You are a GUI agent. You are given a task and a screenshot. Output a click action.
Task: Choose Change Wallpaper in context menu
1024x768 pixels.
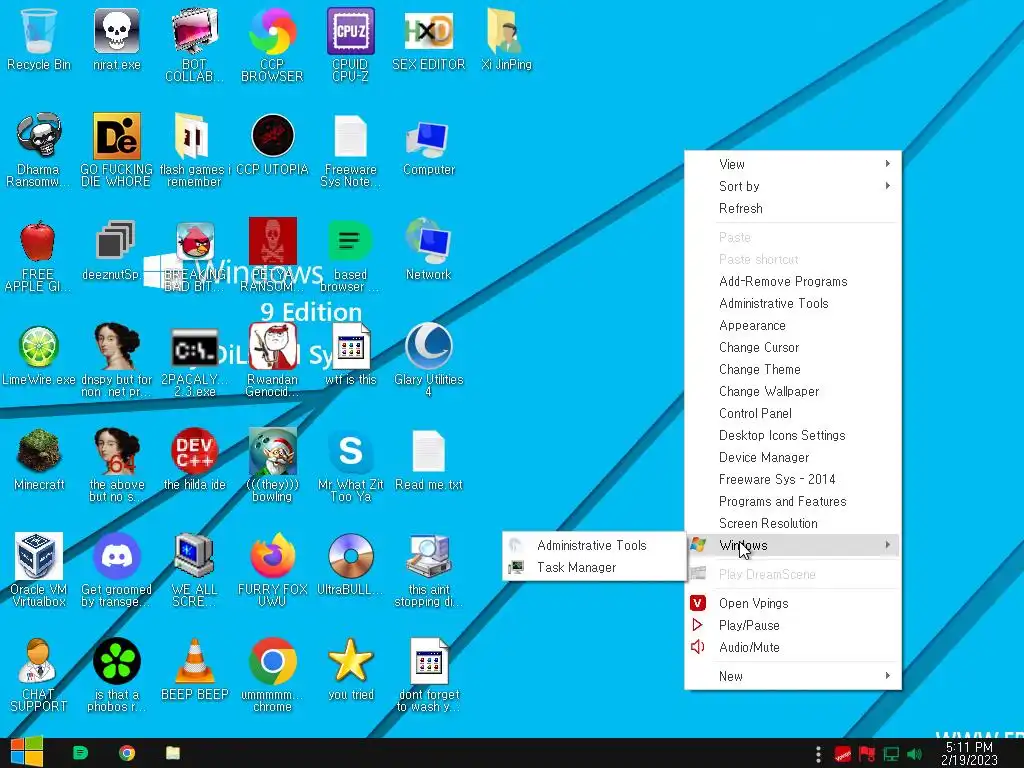point(793,391)
